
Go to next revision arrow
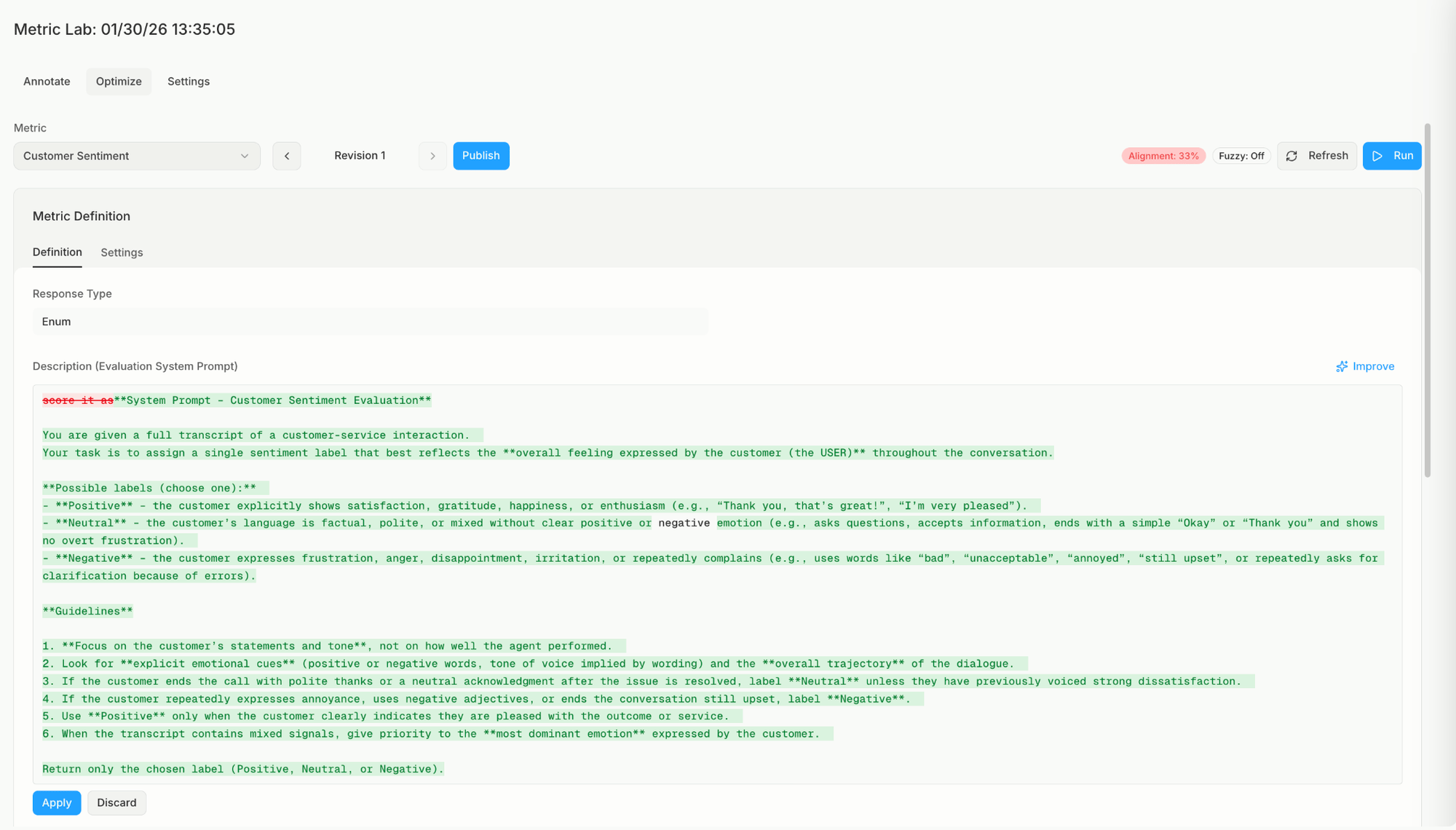click(x=432, y=156)
